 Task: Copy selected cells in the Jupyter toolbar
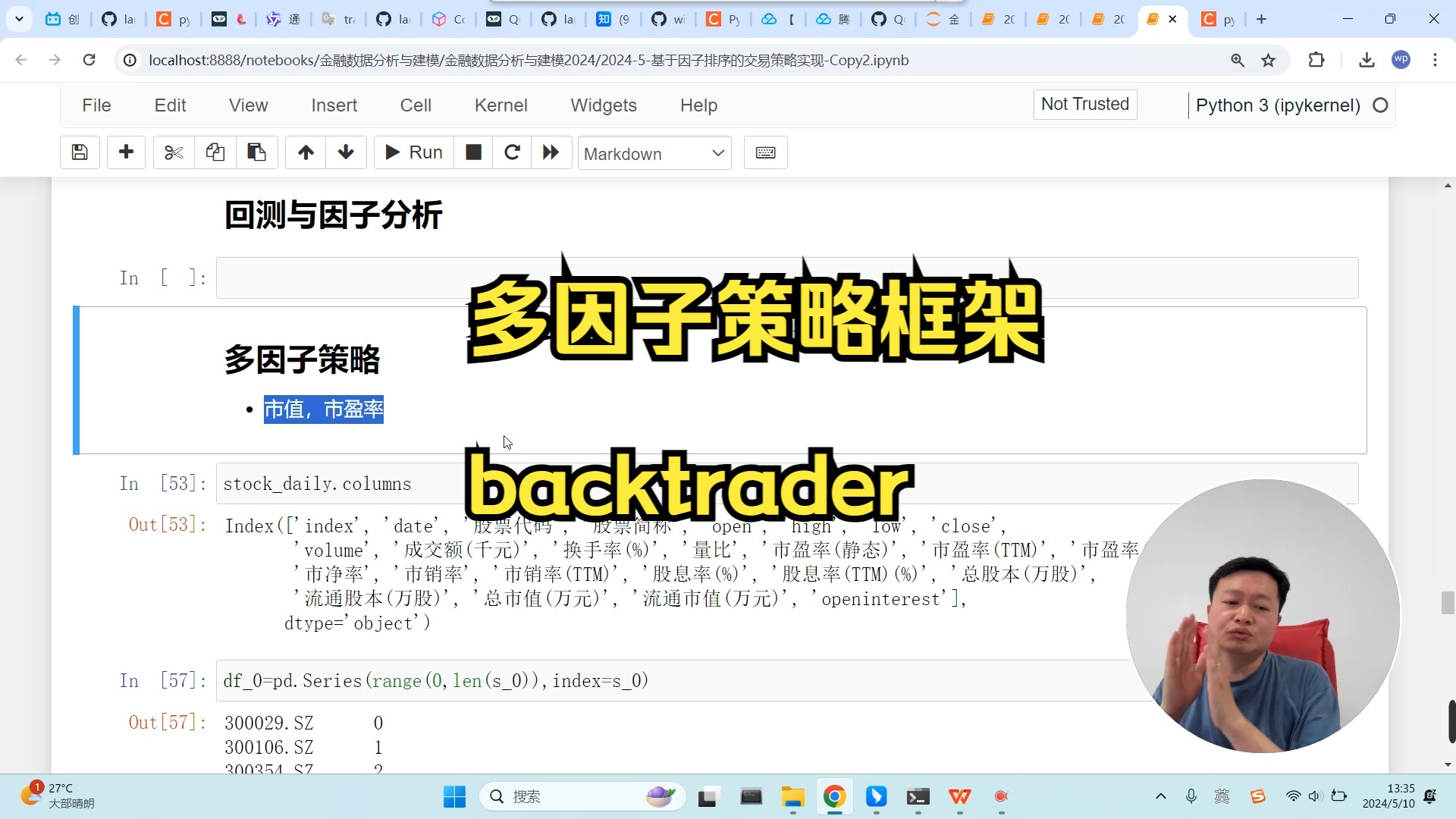tap(215, 152)
